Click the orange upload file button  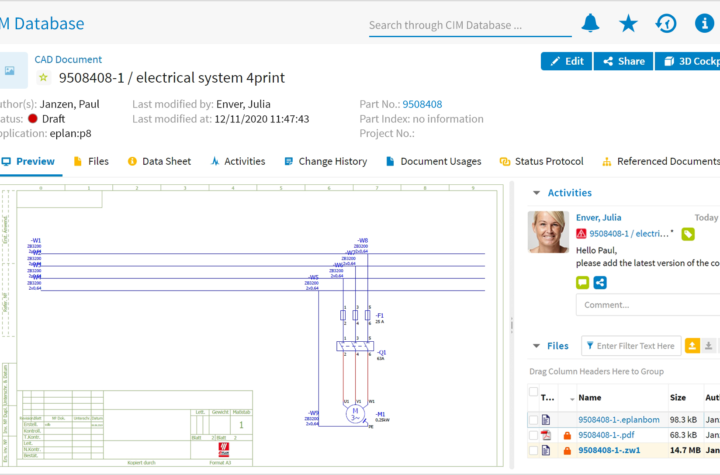tap(692, 346)
